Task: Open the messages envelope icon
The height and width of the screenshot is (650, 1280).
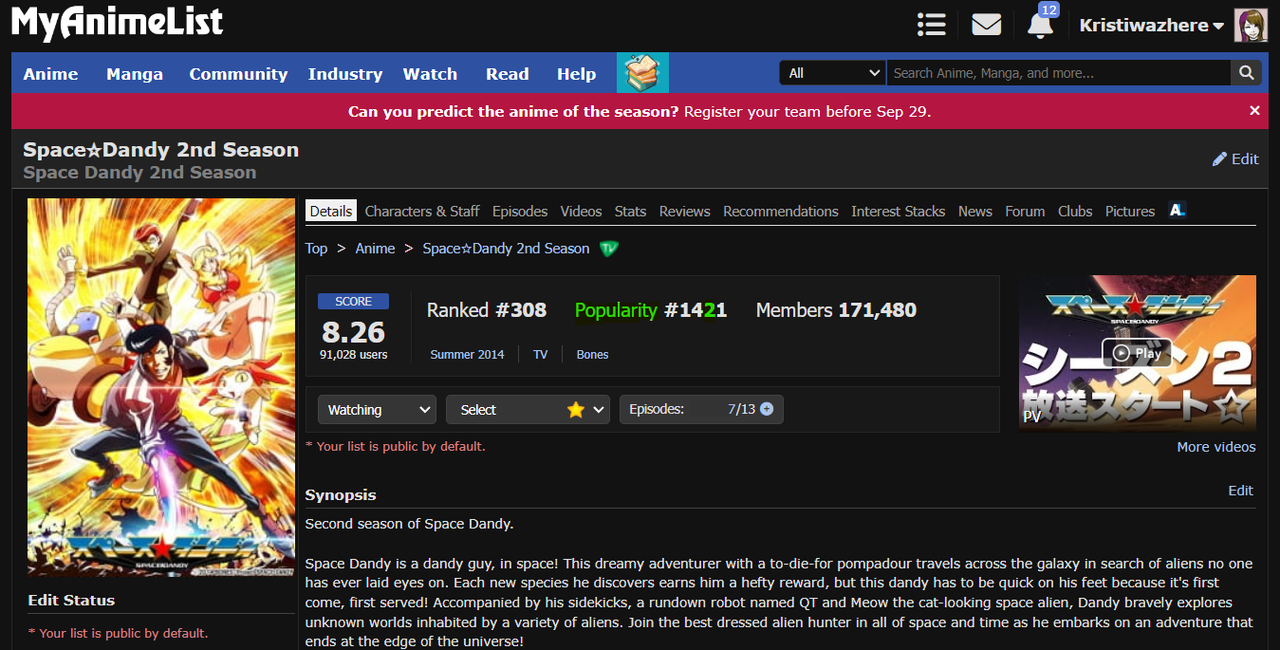Action: pyautogui.click(x=986, y=25)
